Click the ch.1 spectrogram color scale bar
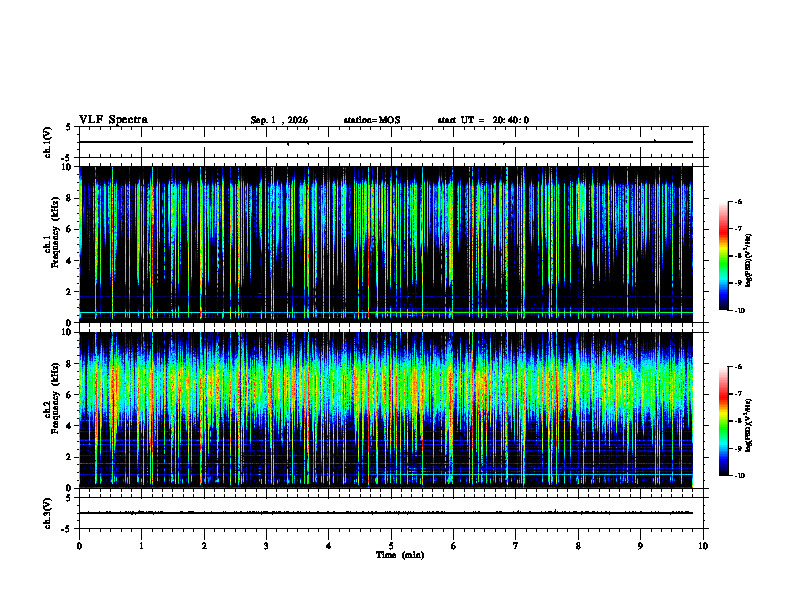Screen dimensions: 792x612 click(x=723, y=256)
